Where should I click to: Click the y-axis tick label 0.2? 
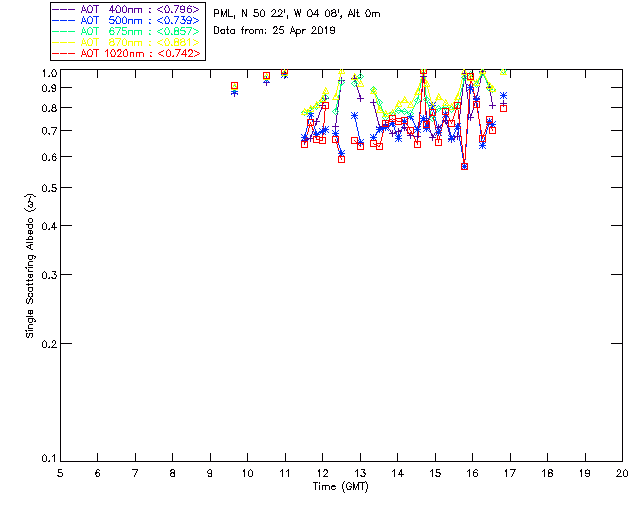coord(47,343)
